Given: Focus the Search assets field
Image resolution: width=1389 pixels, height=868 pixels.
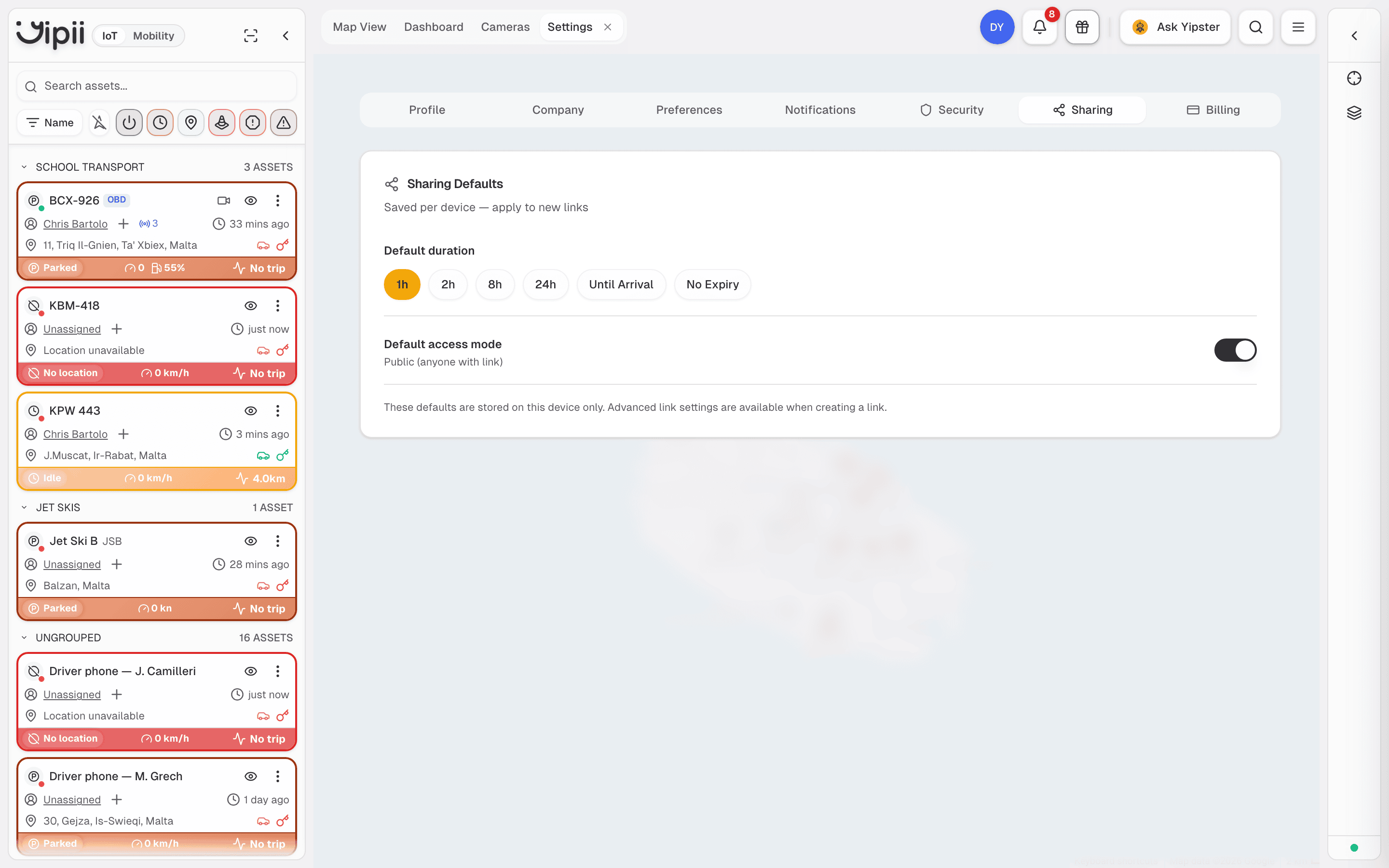Looking at the screenshot, I should tap(157, 86).
